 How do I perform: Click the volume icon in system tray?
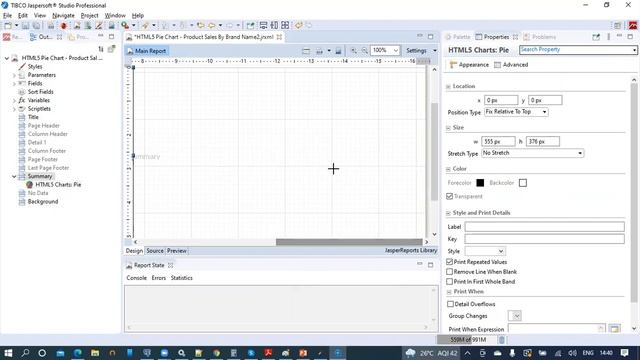[x=573, y=353]
